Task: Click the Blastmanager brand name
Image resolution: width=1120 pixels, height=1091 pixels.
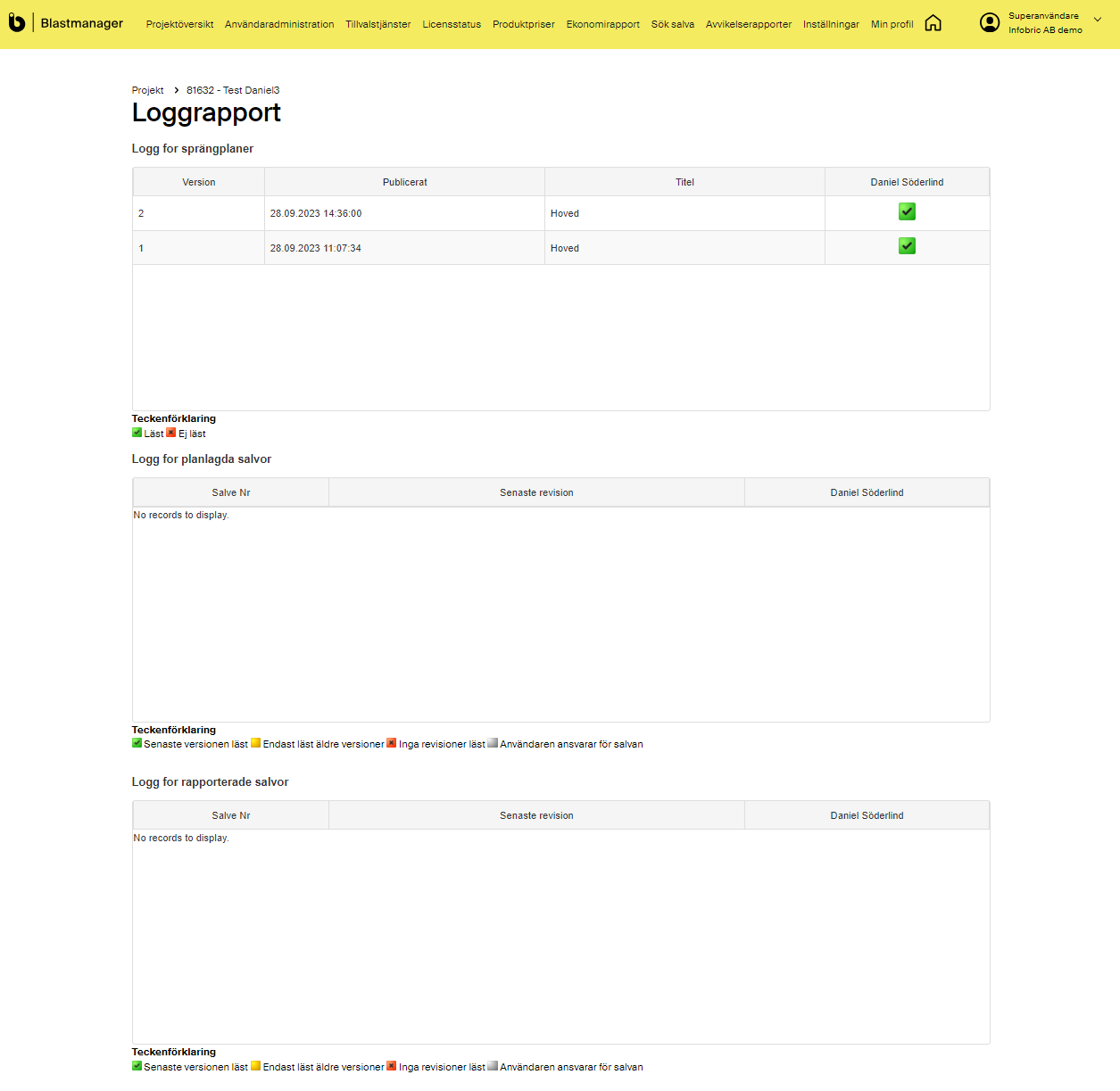Action: click(x=82, y=23)
